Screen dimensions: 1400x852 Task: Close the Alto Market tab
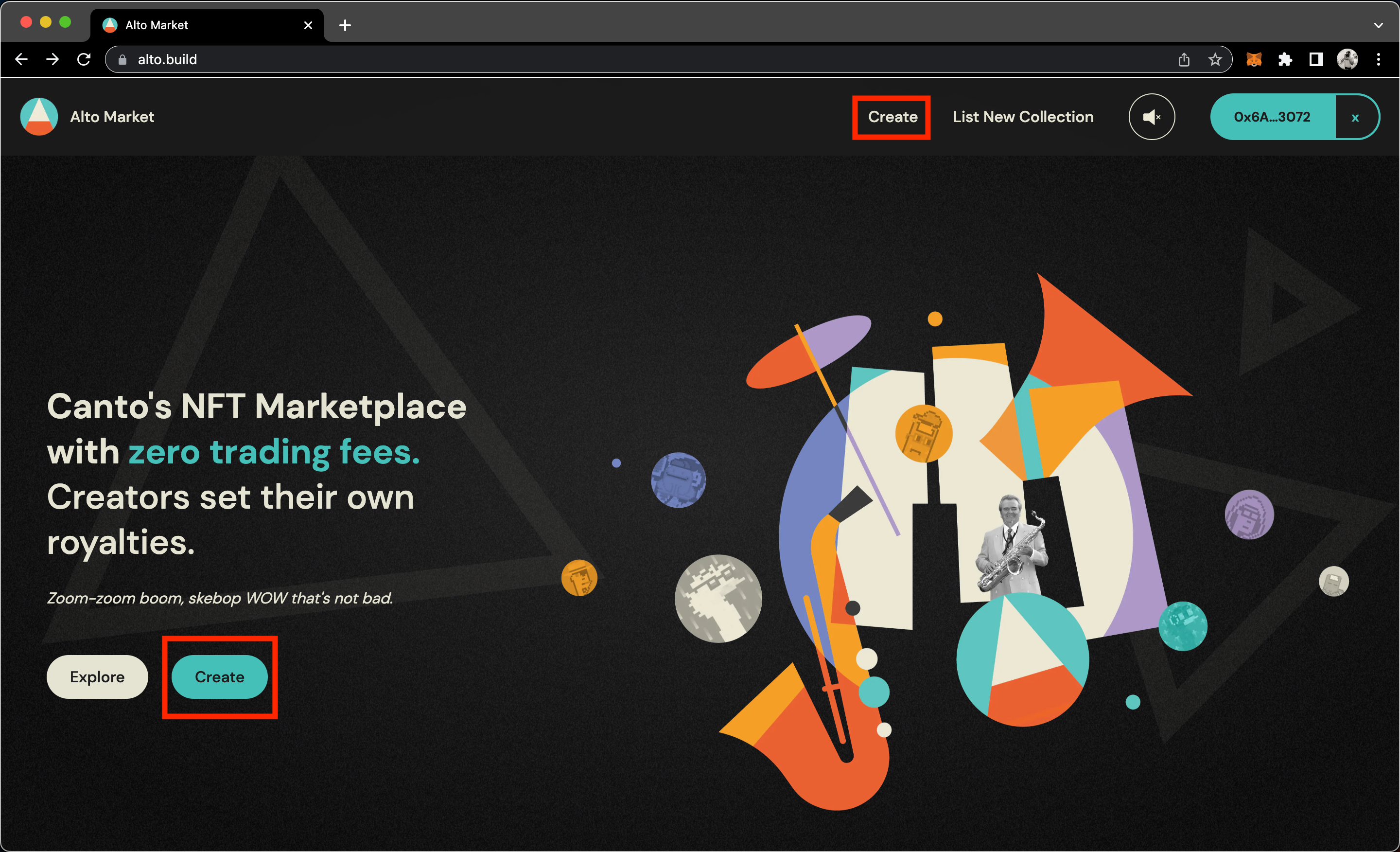coord(308,25)
